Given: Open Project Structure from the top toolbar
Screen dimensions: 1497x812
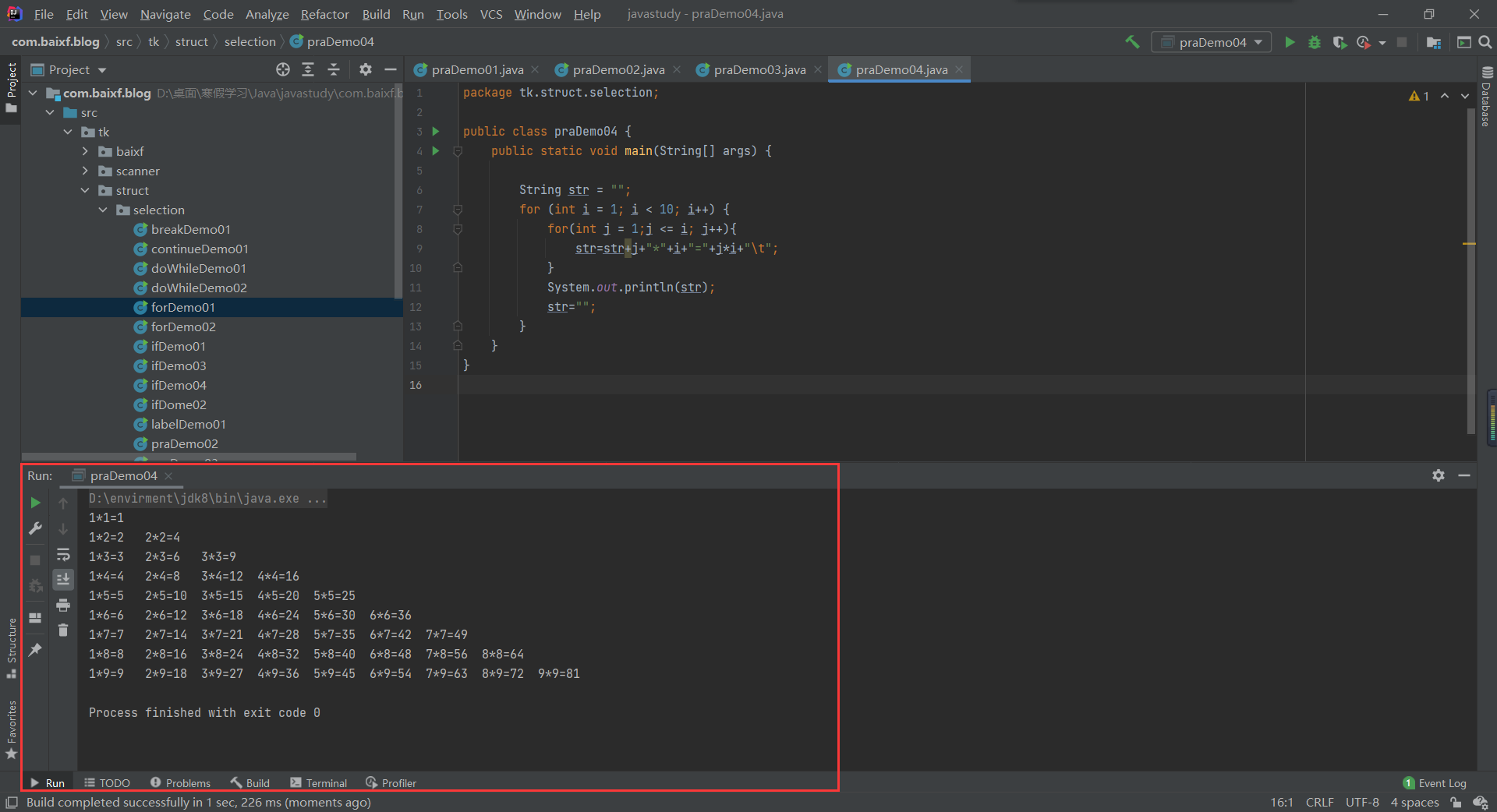Looking at the screenshot, I should click(x=1433, y=42).
